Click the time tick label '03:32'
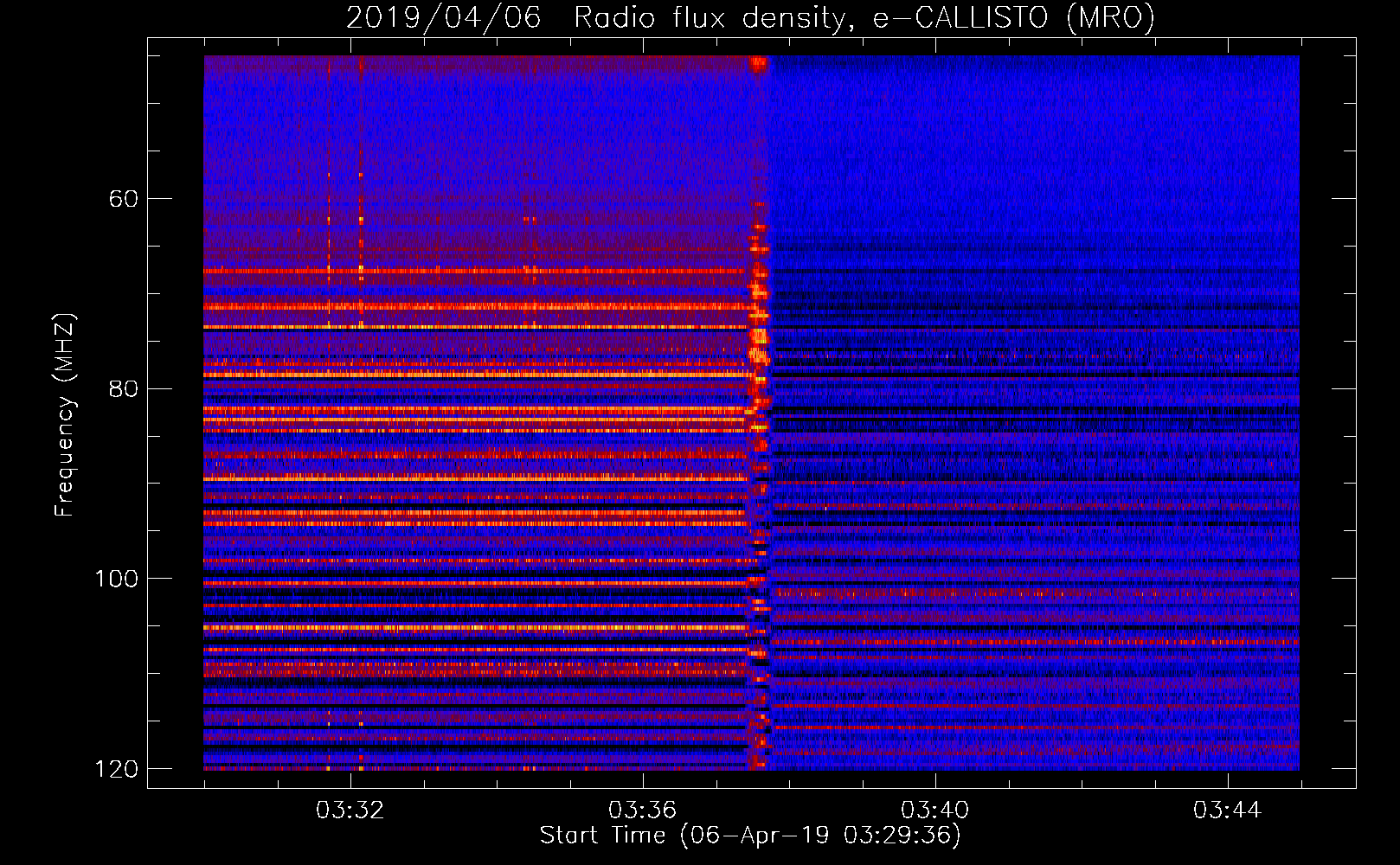Screen dimensions: 1400x865 350,811
